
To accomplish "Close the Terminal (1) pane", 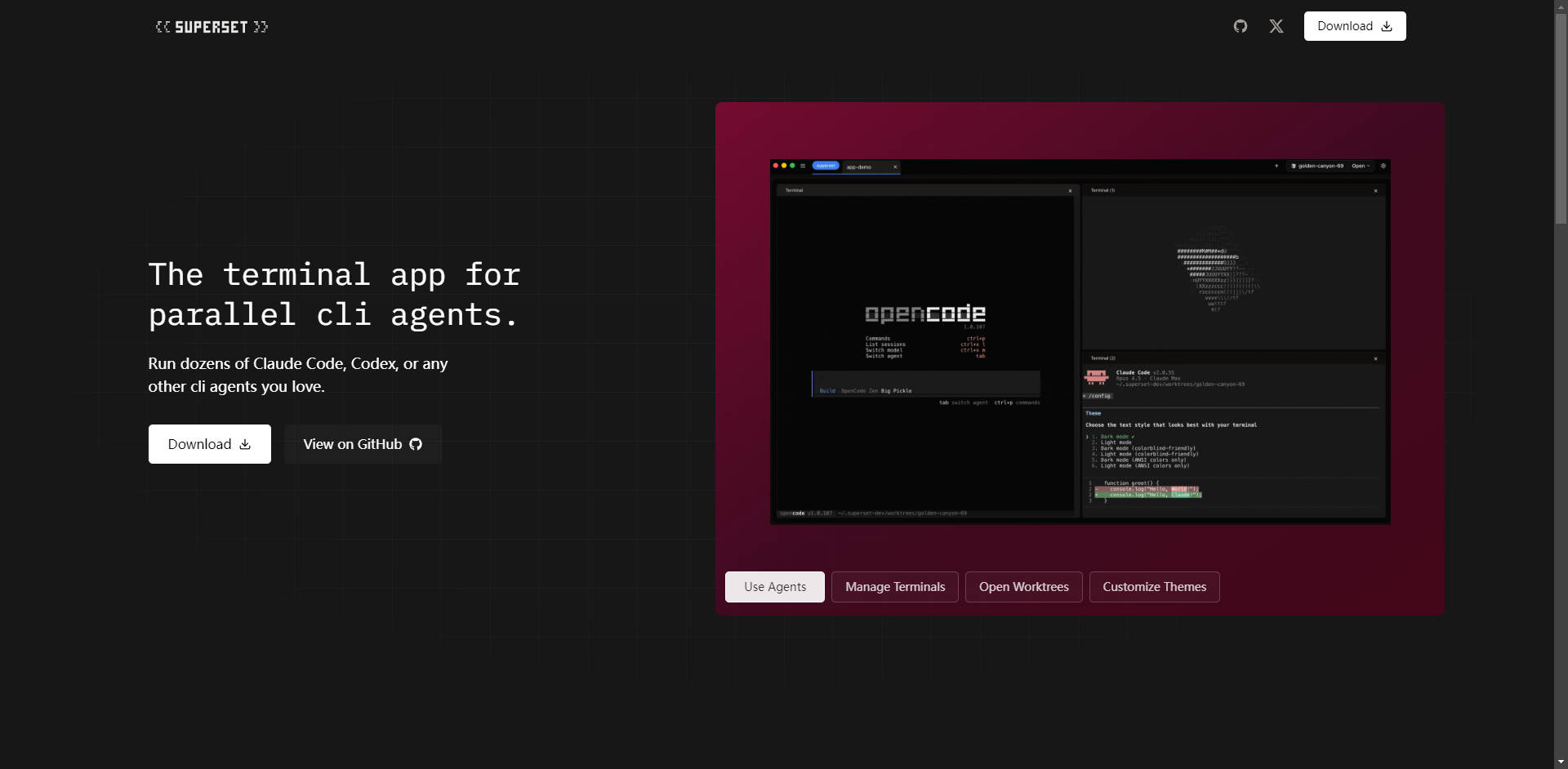I will [1375, 191].
